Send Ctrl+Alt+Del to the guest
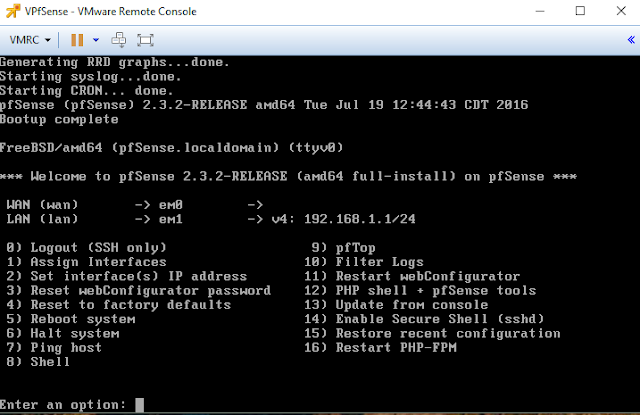This screenshot has width=640, height=415. tap(119, 40)
